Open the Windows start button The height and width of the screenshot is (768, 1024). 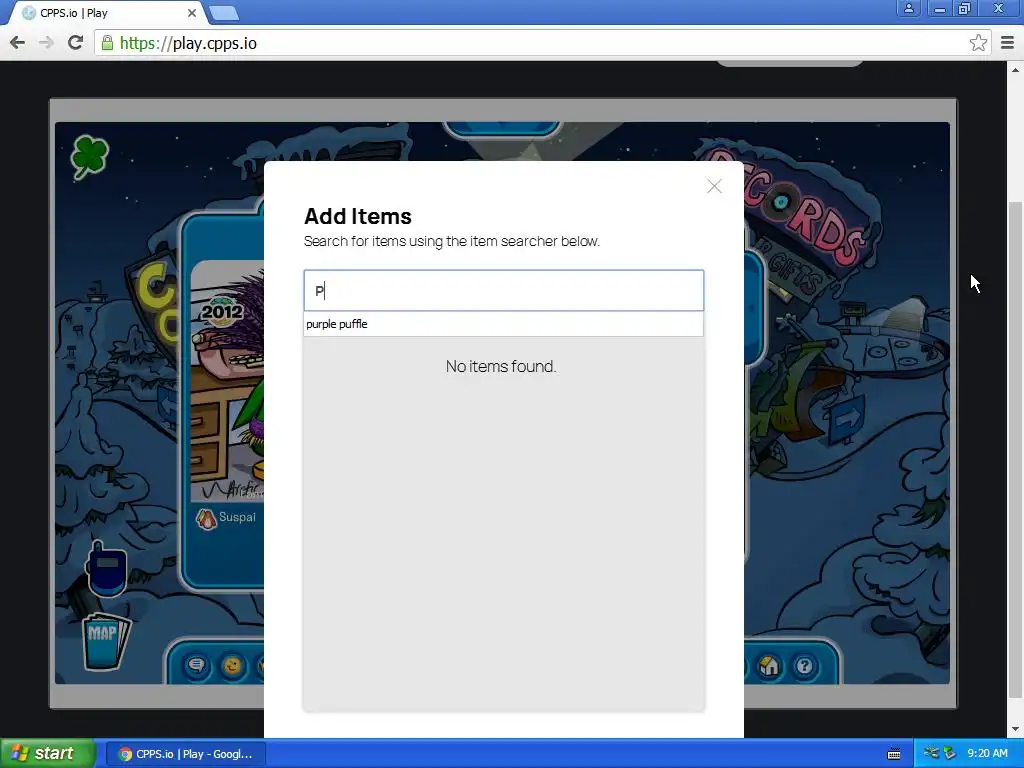pos(47,754)
